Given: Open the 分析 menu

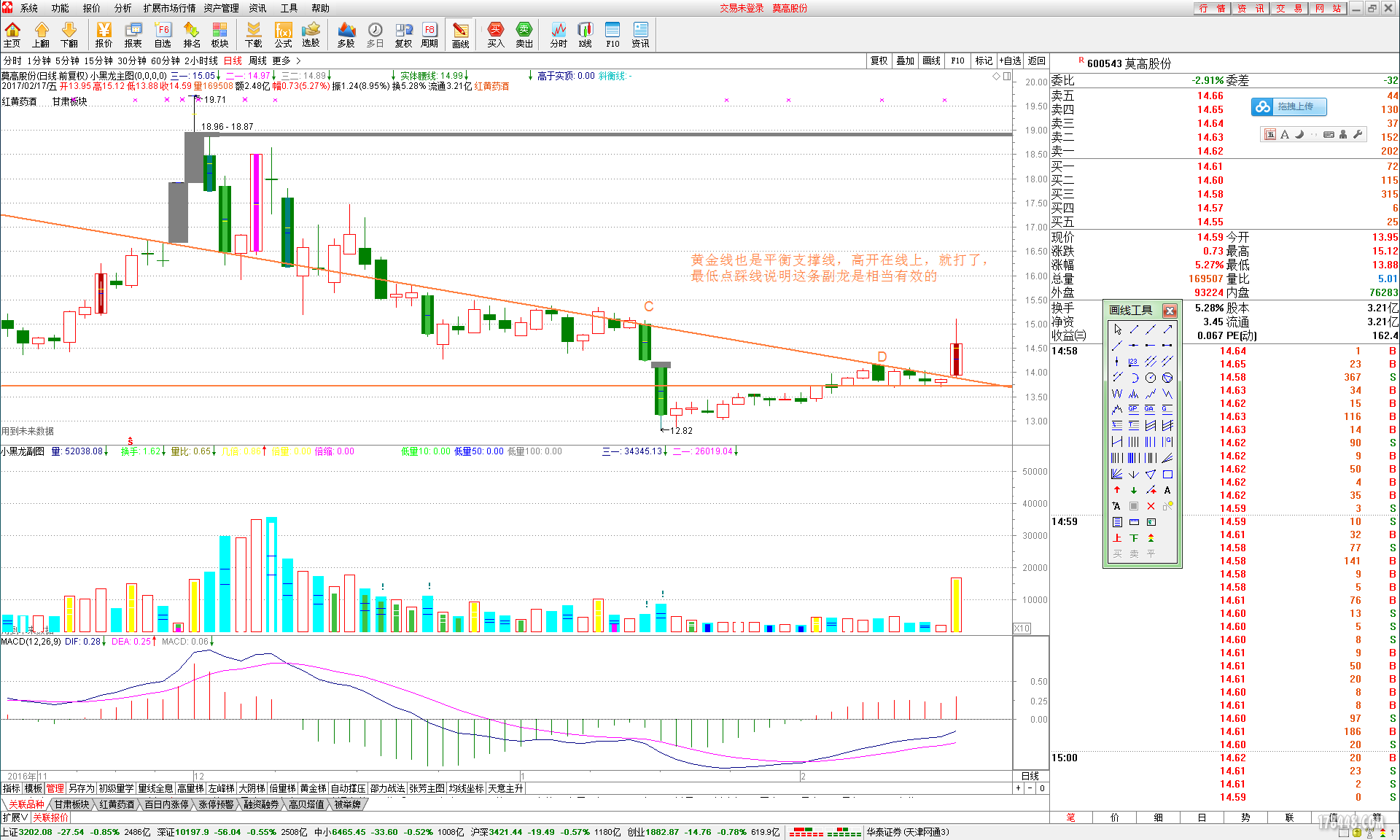Looking at the screenshot, I should tap(123, 8).
